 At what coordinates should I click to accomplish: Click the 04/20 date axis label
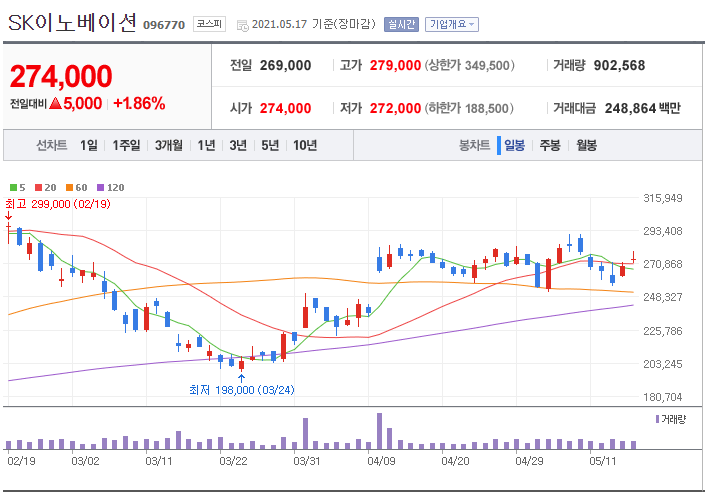point(455,461)
